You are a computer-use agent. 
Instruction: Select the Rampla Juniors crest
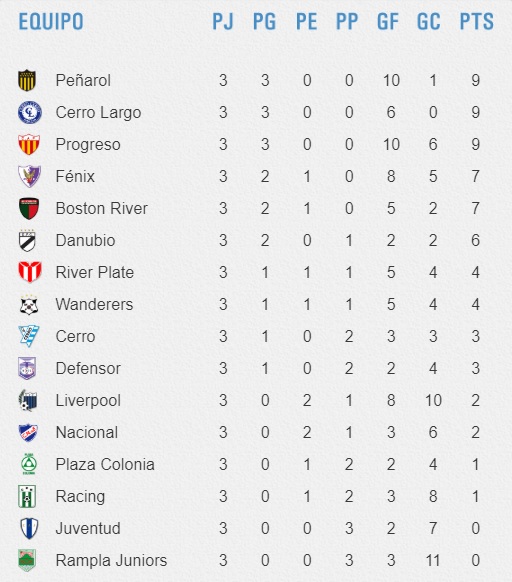pyautogui.click(x=27, y=560)
